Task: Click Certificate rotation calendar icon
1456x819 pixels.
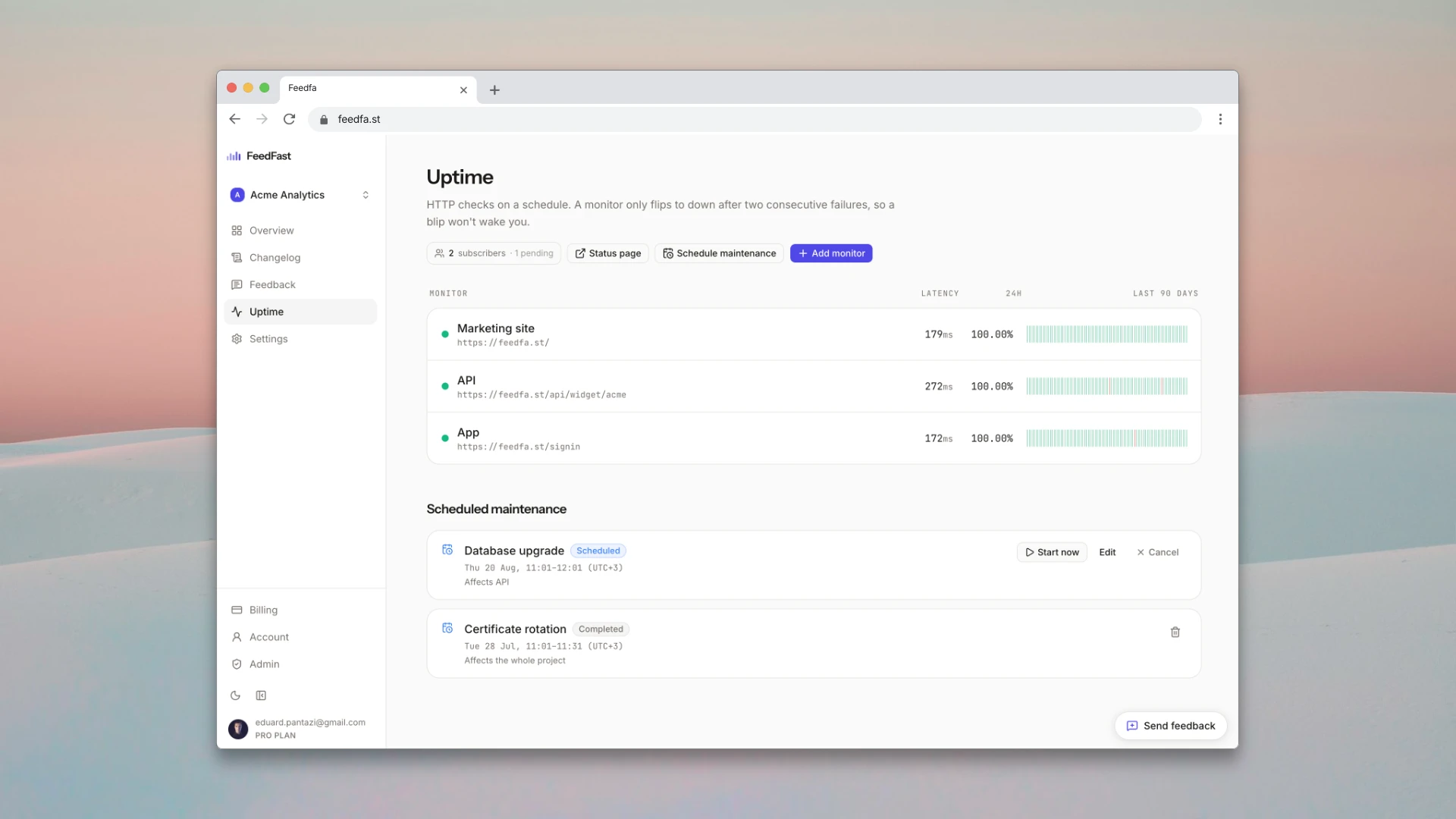Action: (x=447, y=629)
